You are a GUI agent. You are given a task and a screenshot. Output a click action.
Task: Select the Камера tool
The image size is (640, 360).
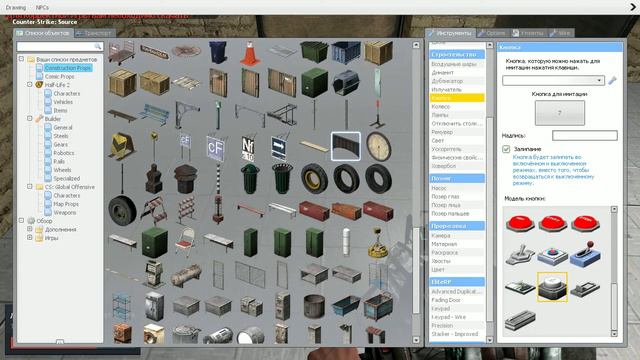pos(457,236)
